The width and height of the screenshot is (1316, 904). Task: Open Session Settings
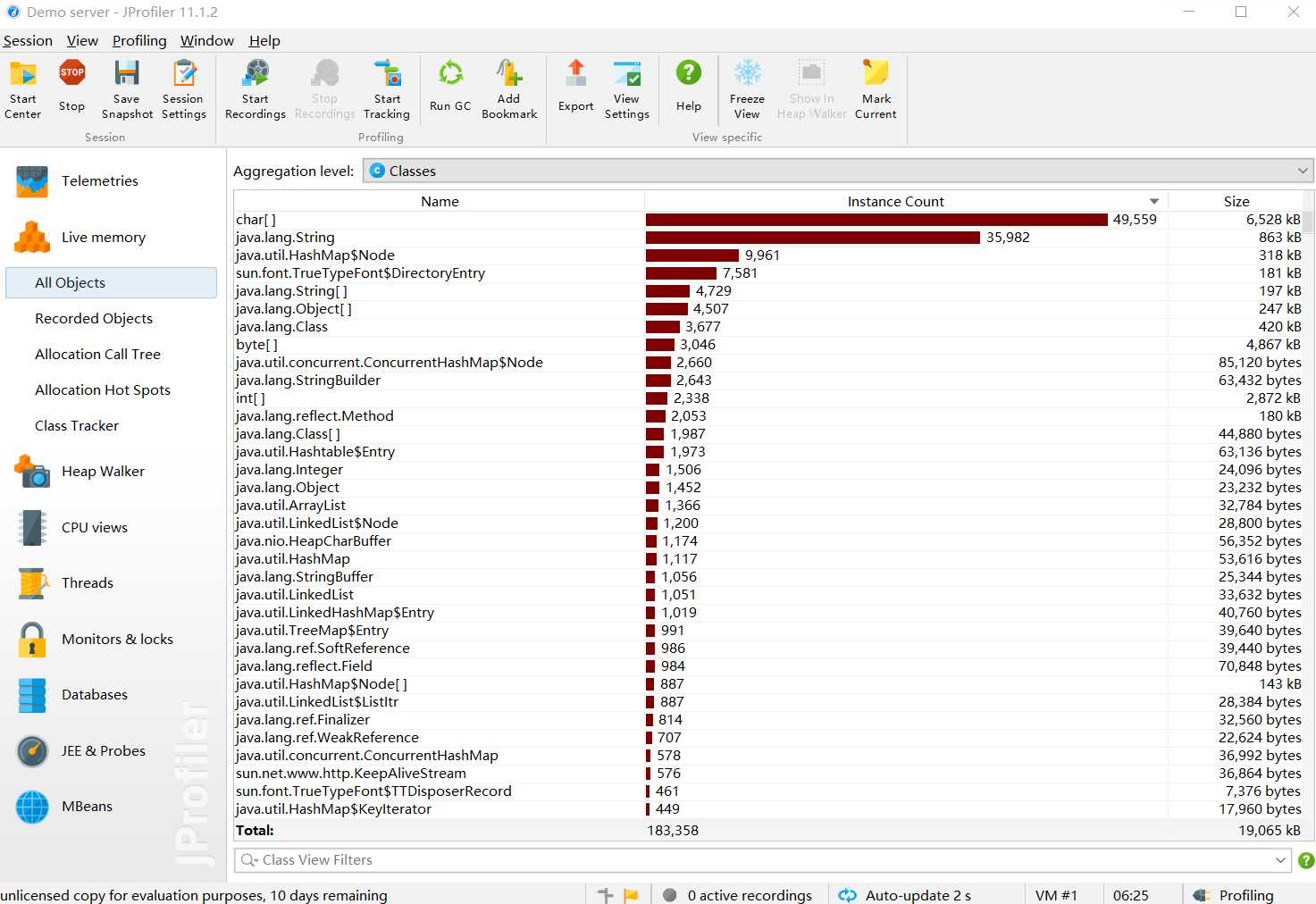pyautogui.click(x=183, y=89)
